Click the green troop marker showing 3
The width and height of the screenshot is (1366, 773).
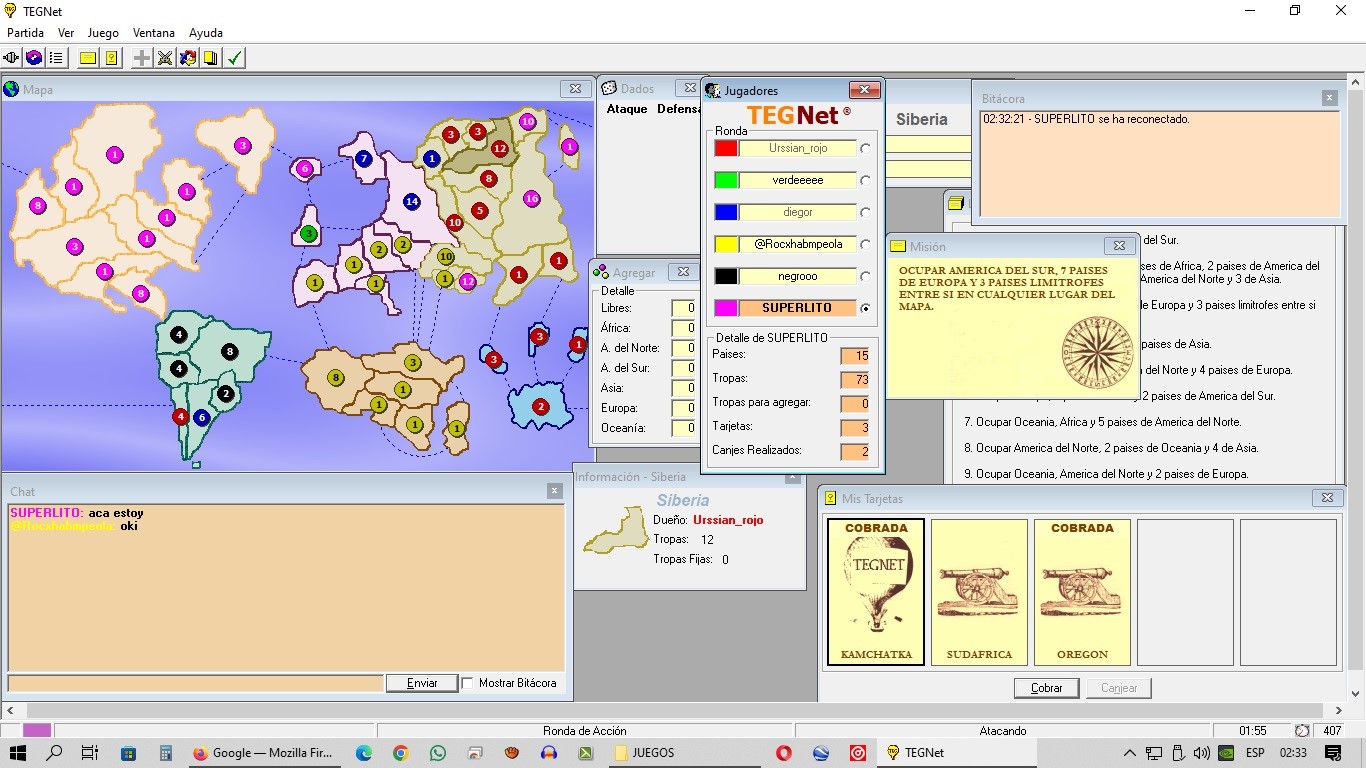[309, 234]
